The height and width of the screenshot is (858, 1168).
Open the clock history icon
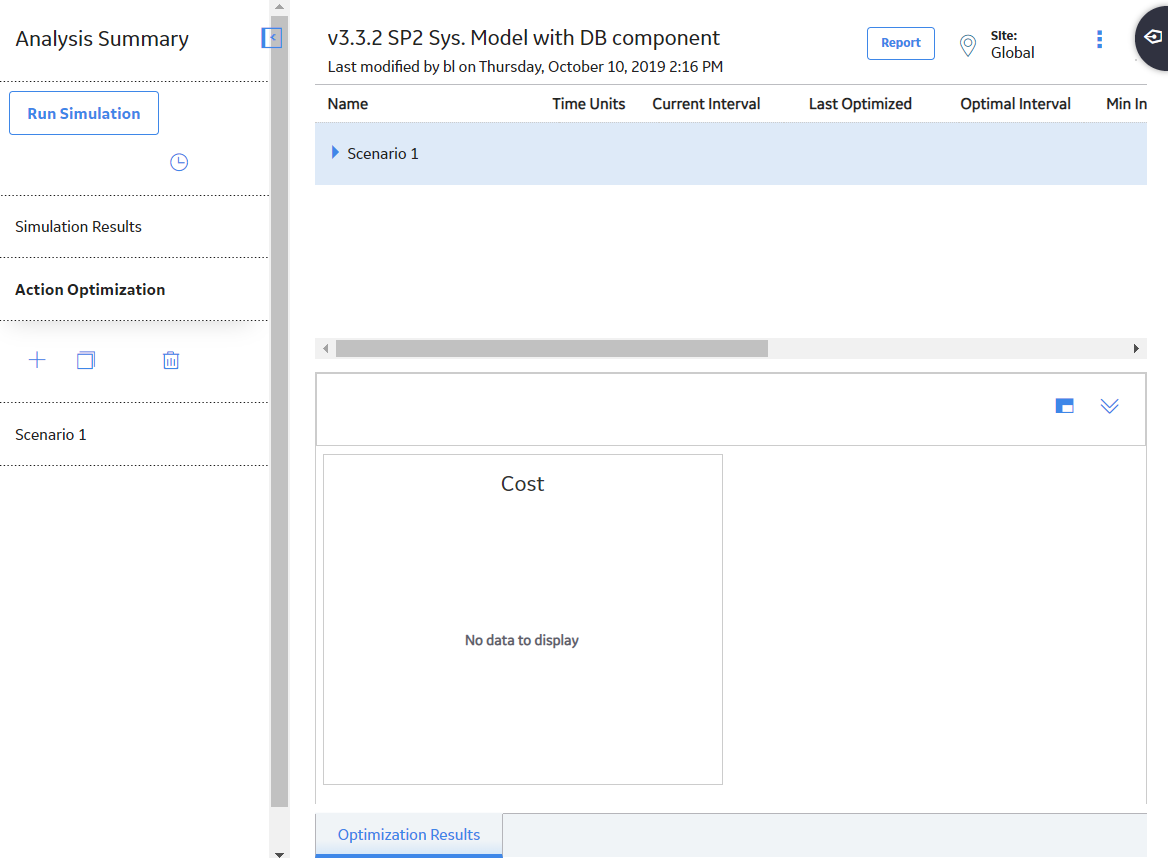click(x=179, y=162)
